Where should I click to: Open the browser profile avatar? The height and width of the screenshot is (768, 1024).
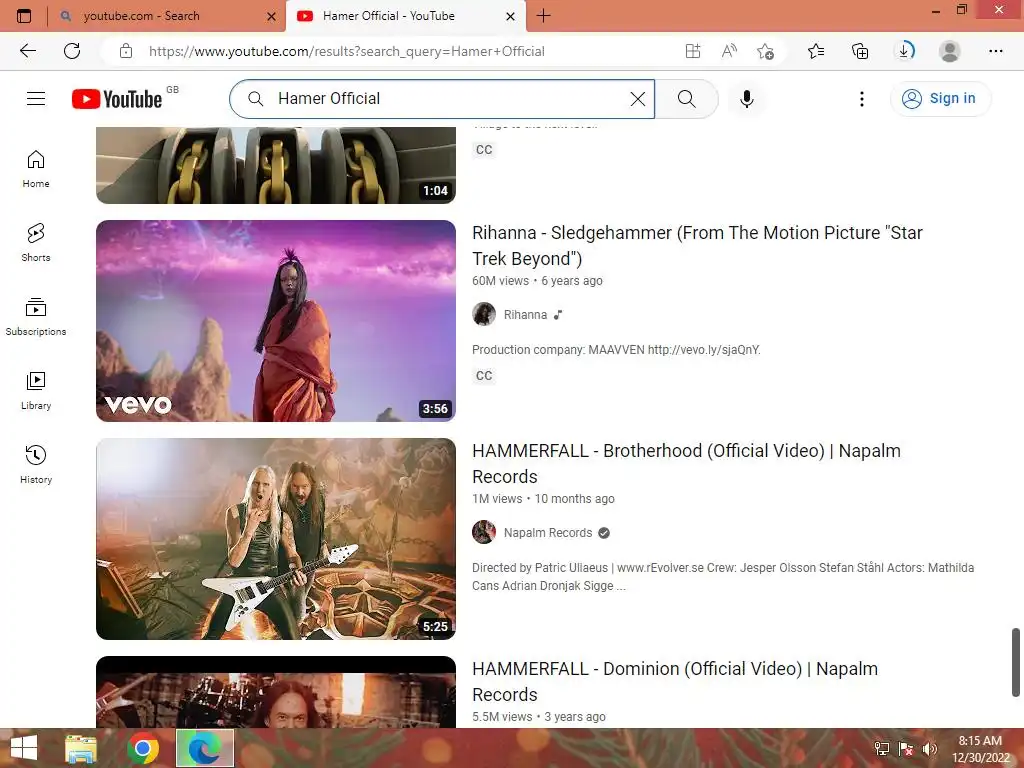tap(949, 51)
